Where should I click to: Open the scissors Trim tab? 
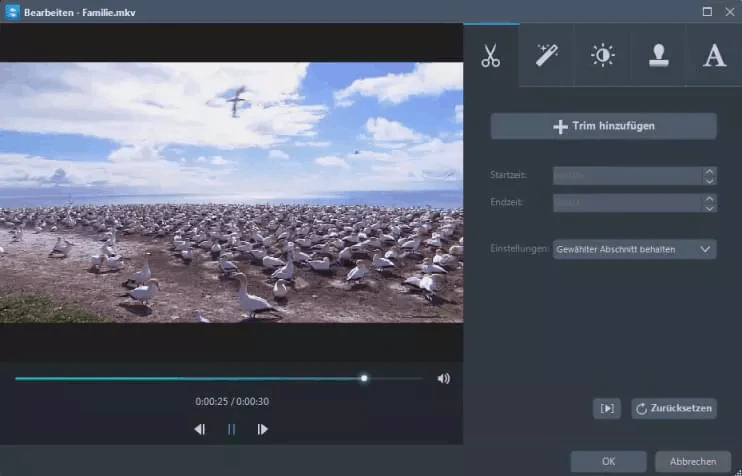[491, 55]
